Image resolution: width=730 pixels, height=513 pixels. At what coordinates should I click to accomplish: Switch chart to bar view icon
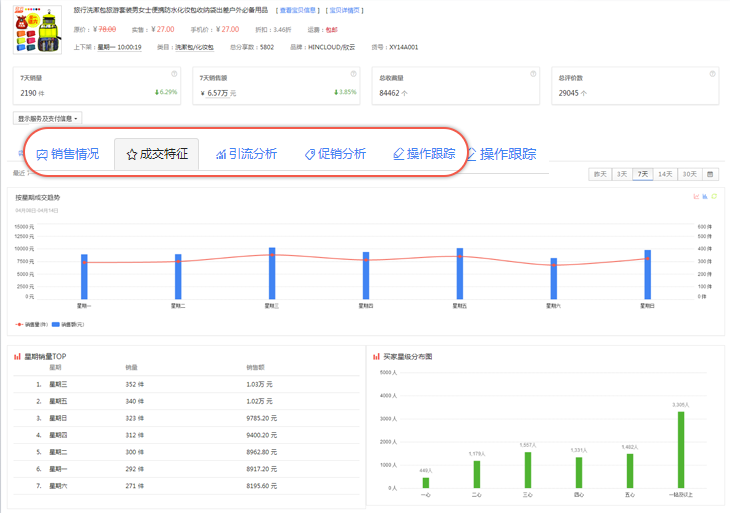click(705, 197)
